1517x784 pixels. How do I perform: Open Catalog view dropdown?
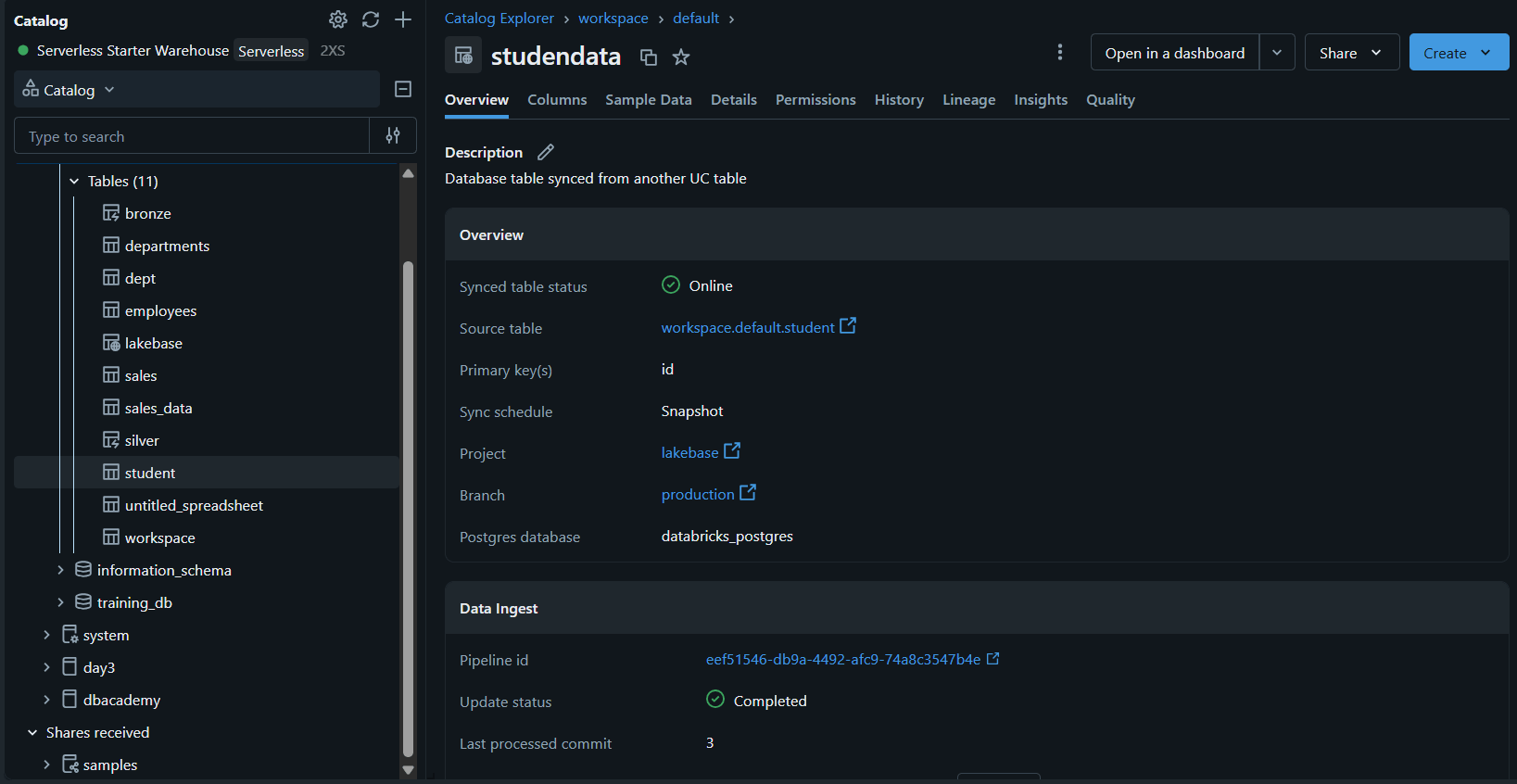[196, 89]
